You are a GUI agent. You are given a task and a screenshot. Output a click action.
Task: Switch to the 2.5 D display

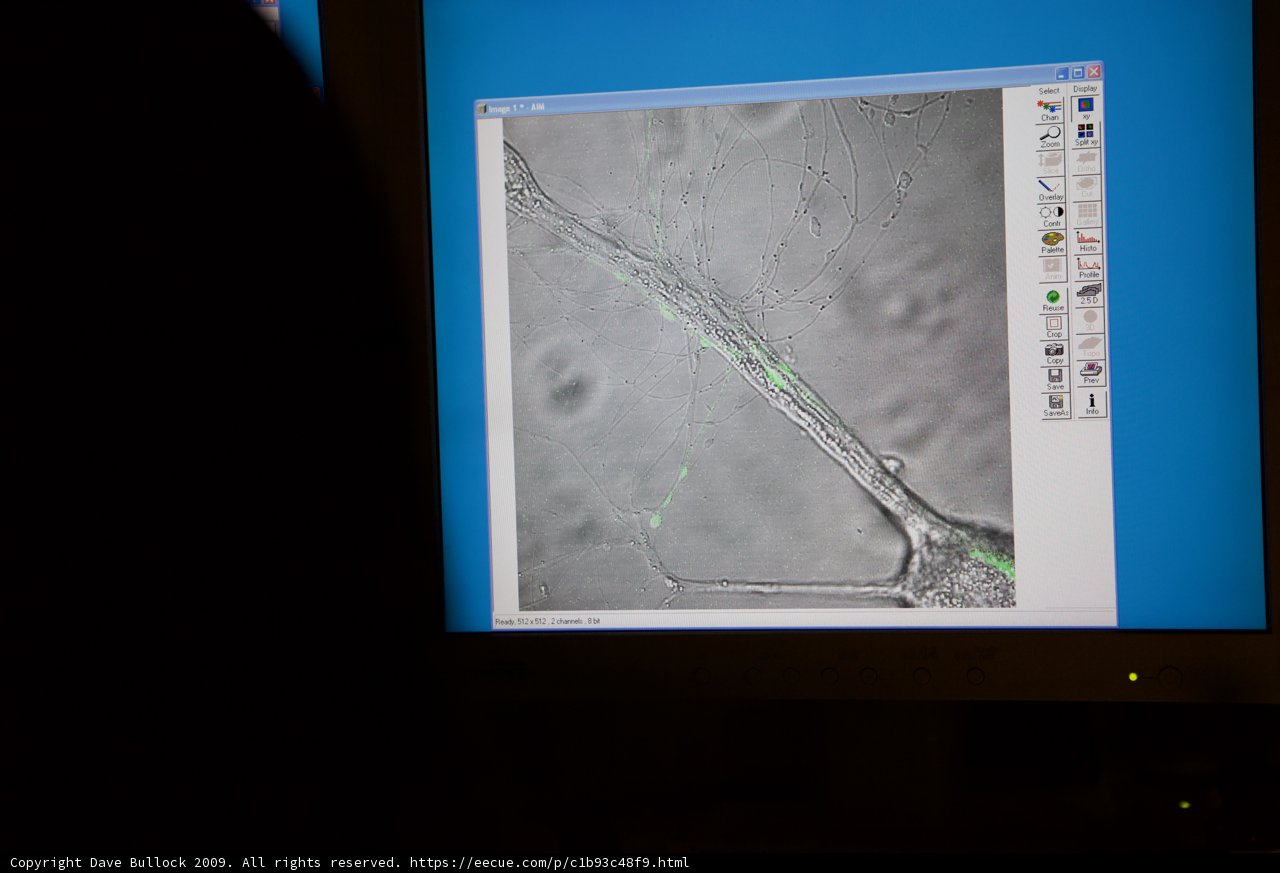click(1089, 293)
